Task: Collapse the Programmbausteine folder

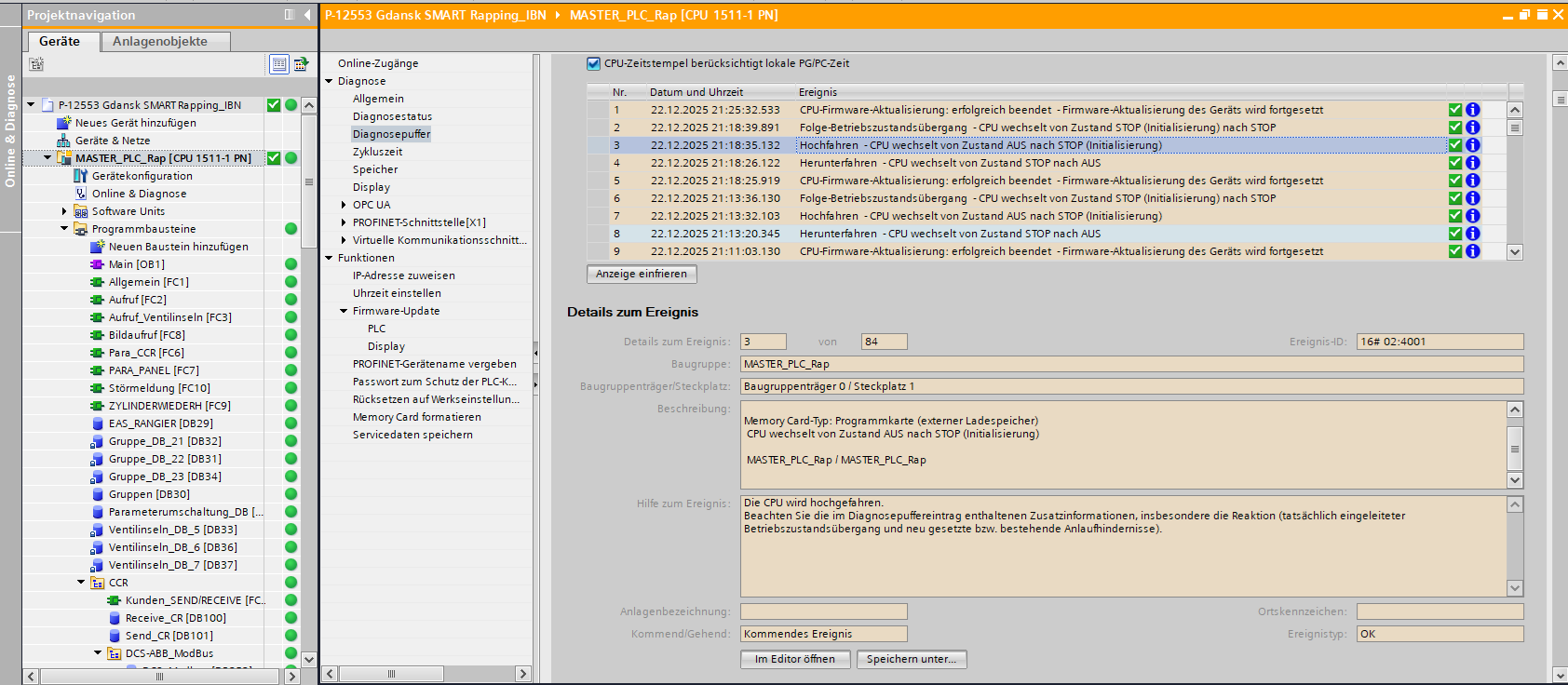Action: tap(64, 229)
